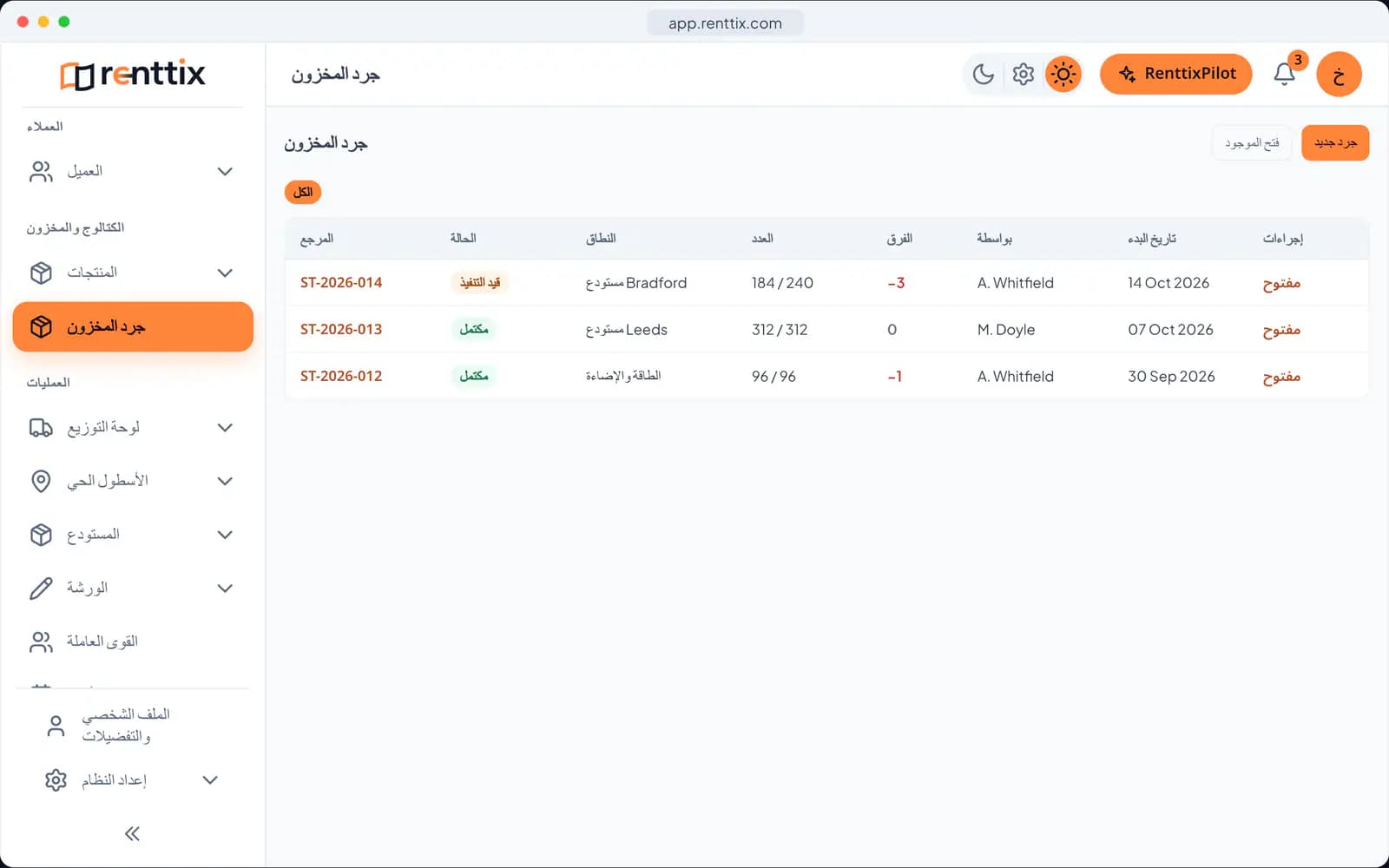The height and width of the screenshot is (868, 1389).
Task: Click the إعداد النظام gear icon
Action: pos(56,780)
